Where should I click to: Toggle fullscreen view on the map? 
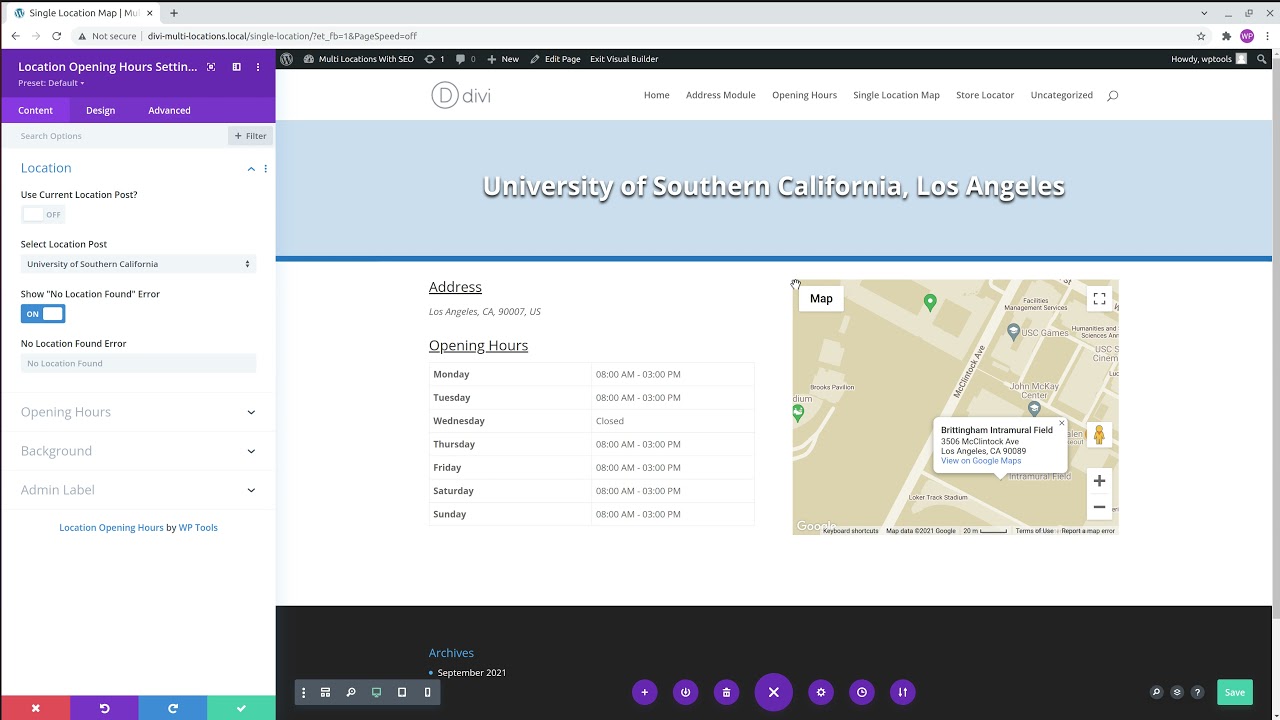[x=1099, y=299]
